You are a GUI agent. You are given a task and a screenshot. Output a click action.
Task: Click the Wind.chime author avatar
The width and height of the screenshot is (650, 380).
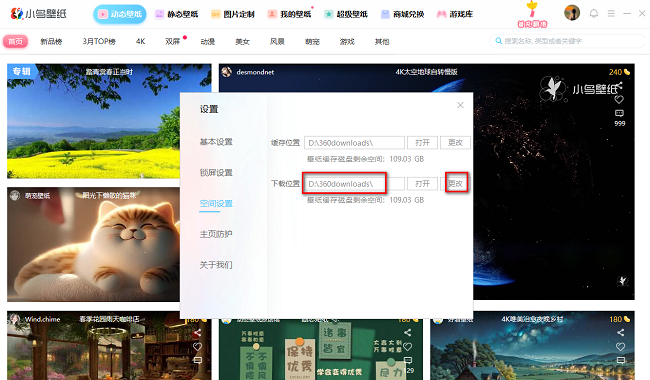(15, 319)
